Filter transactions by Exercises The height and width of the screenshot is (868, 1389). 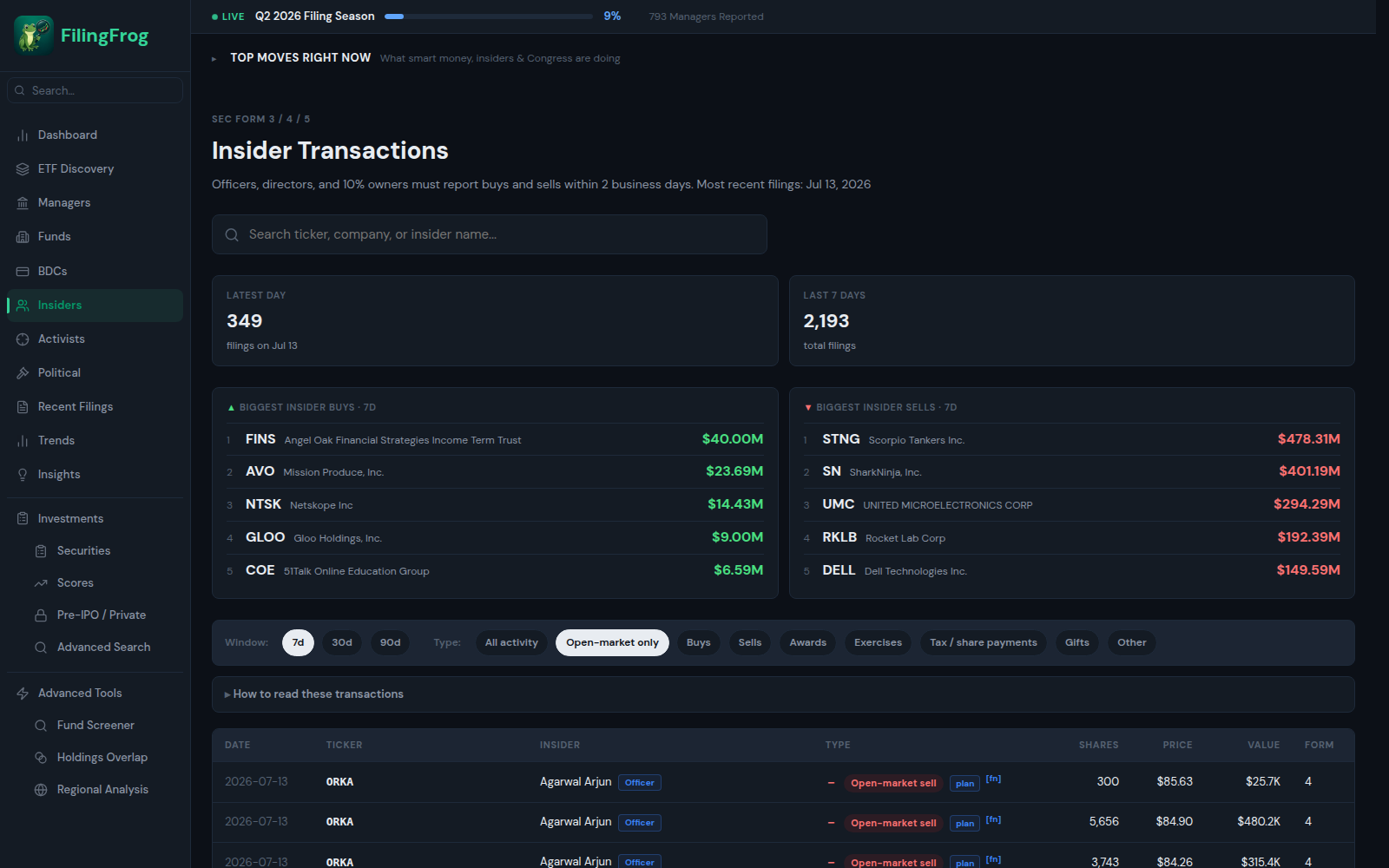tap(878, 642)
